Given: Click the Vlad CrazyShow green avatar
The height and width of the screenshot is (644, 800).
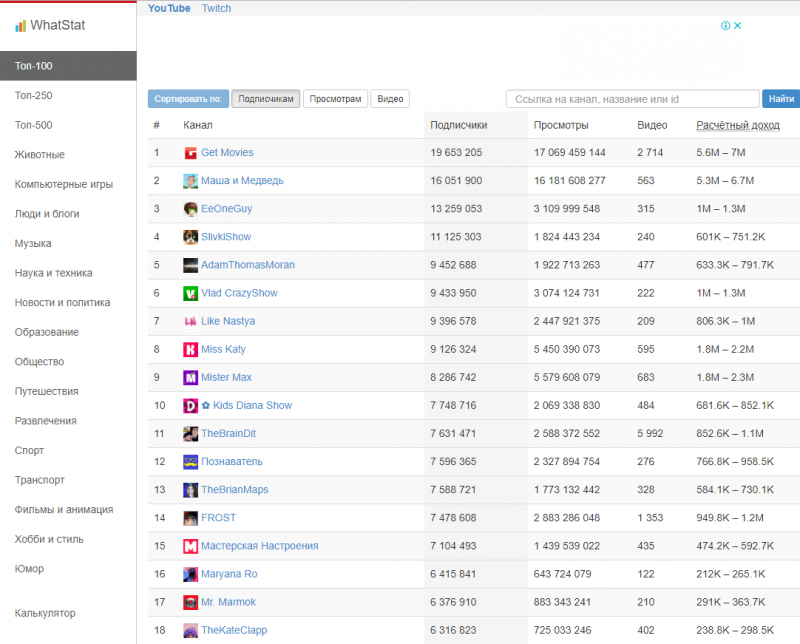Looking at the screenshot, I should 190,293.
